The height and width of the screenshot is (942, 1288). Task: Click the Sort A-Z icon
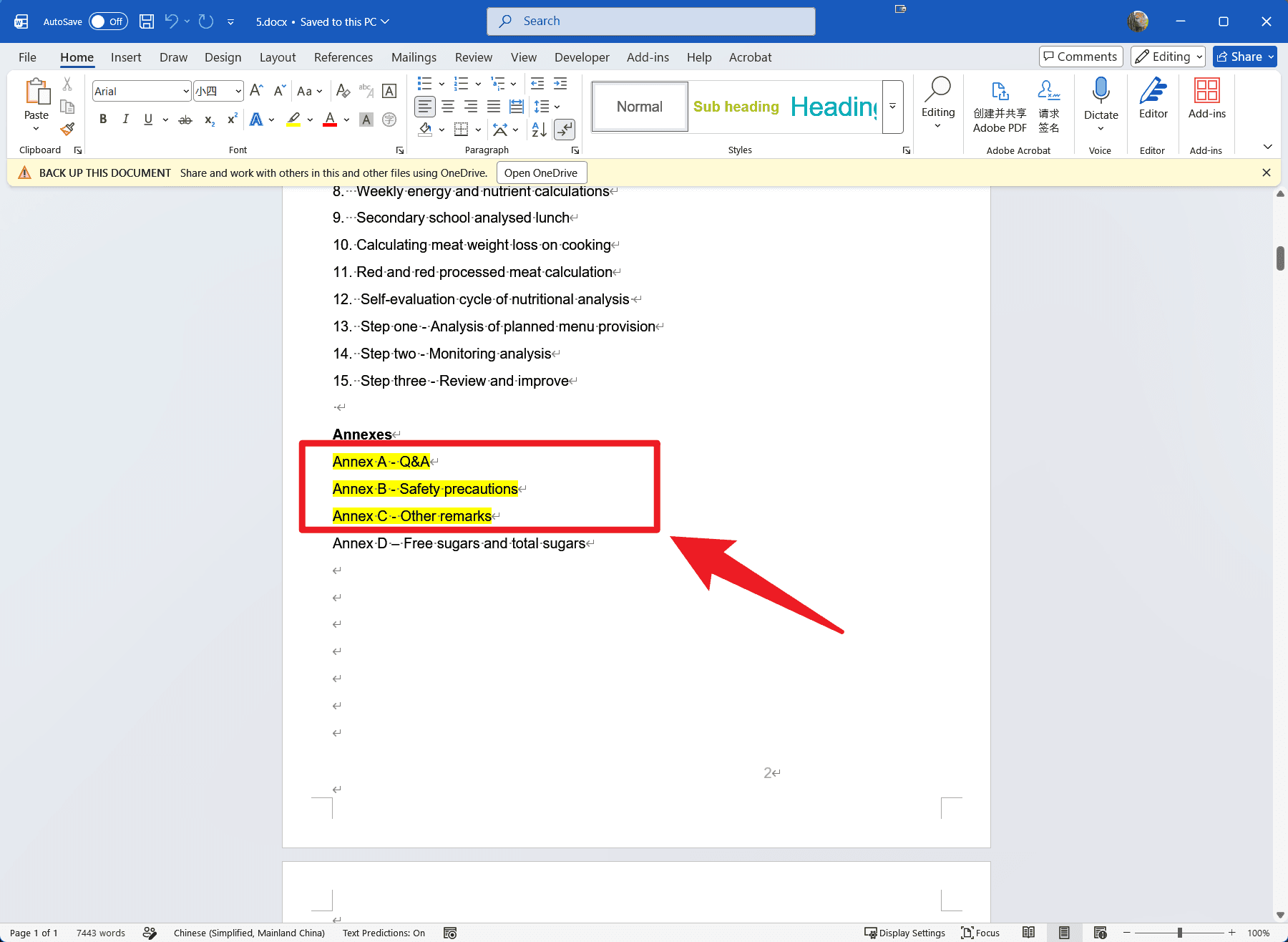click(x=540, y=130)
